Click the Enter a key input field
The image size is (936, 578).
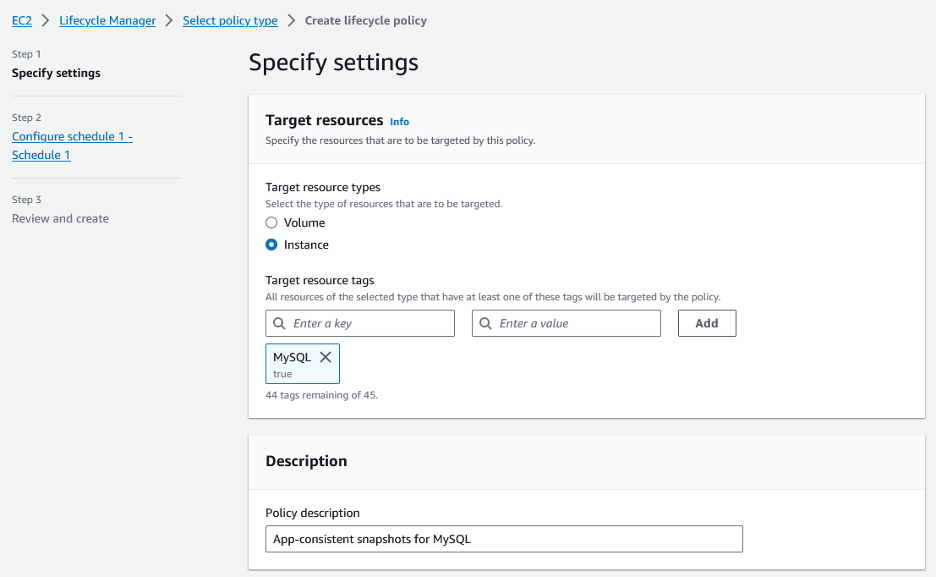[x=360, y=323]
